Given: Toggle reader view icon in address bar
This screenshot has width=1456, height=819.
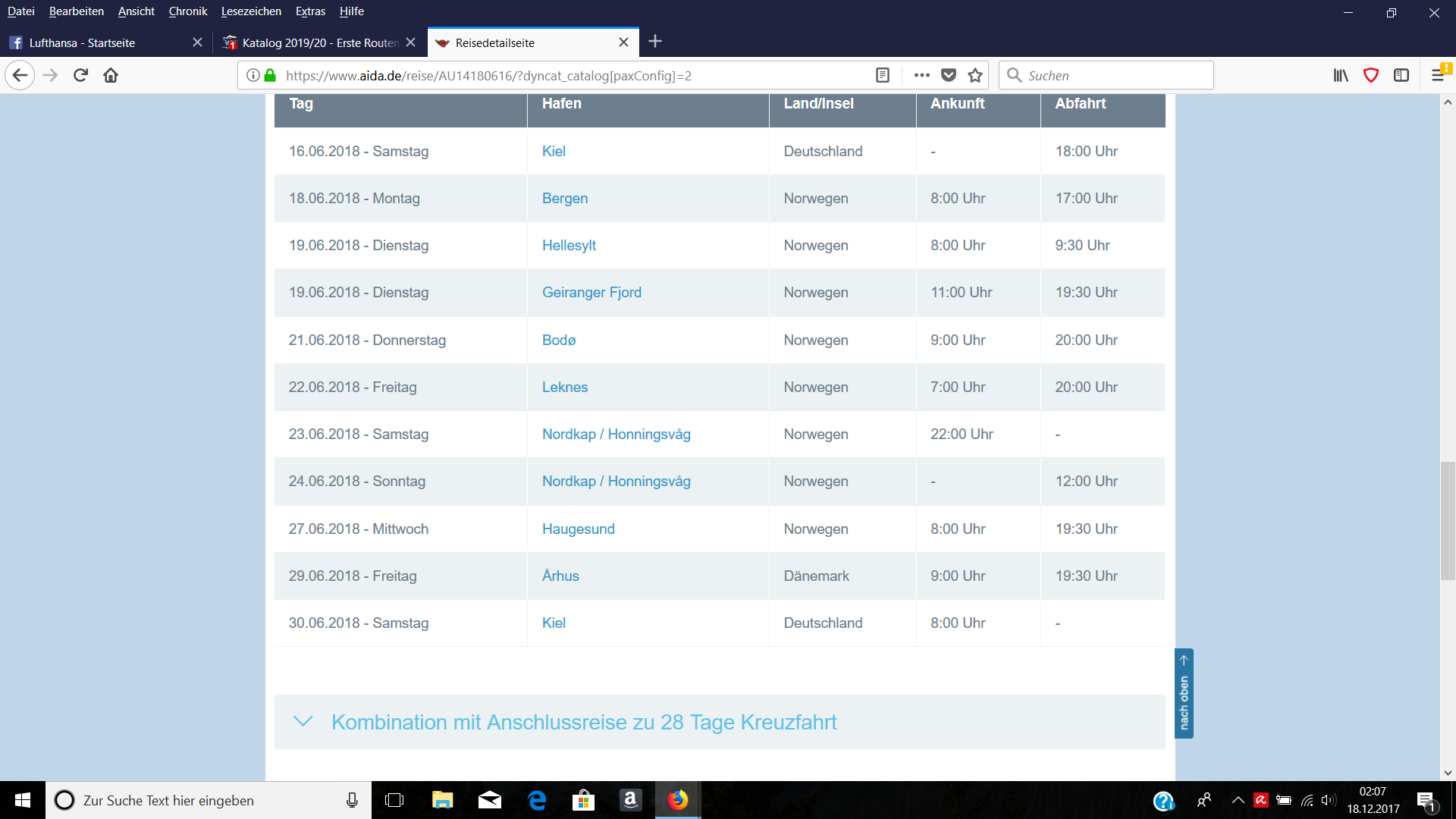Looking at the screenshot, I should pos(883,75).
